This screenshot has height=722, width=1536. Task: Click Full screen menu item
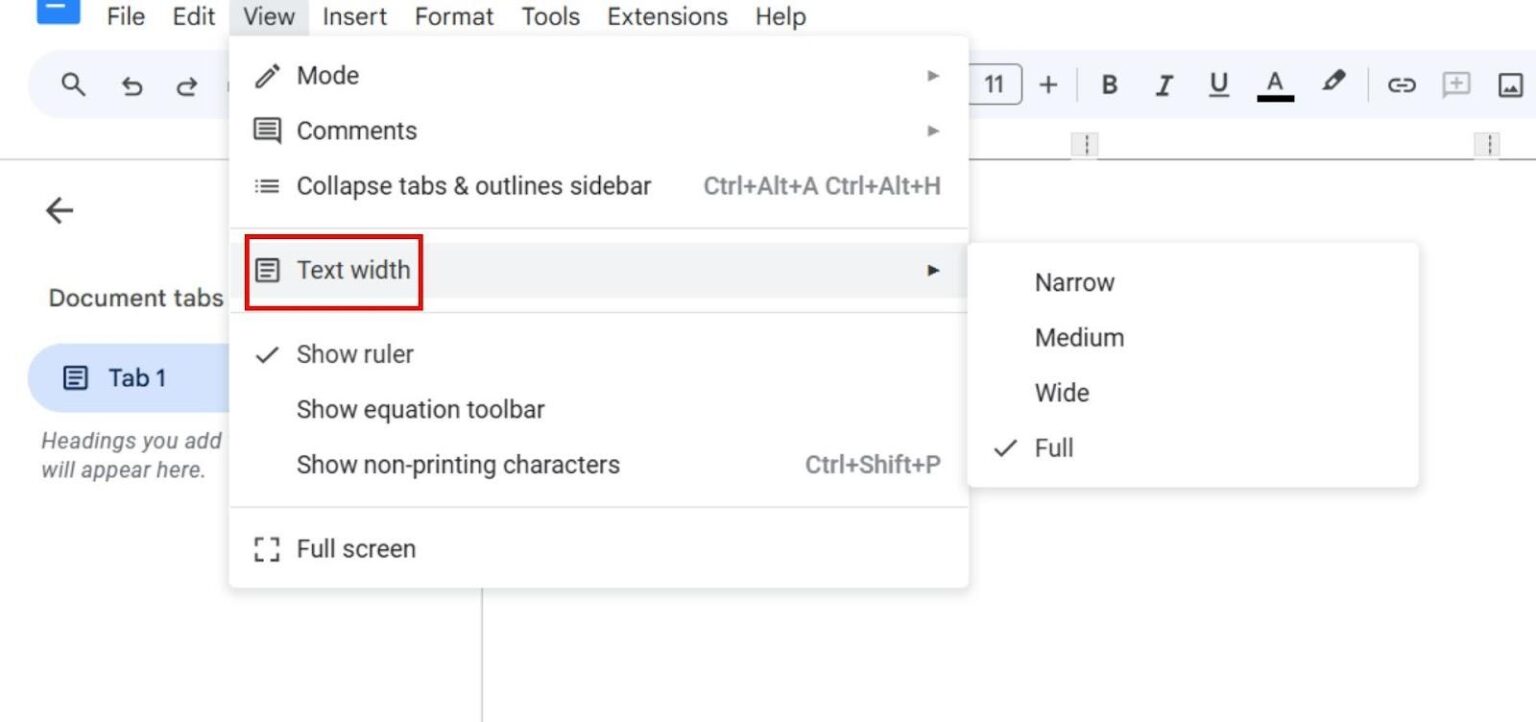pyautogui.click(x=356, y=548)
